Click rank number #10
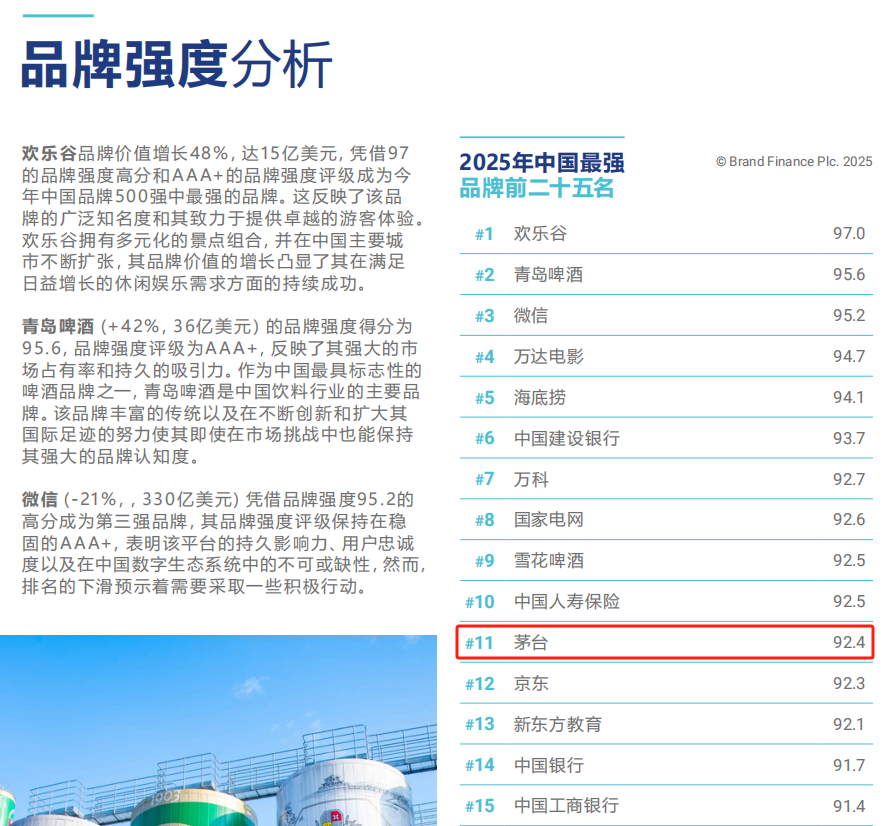 [479, 602]
